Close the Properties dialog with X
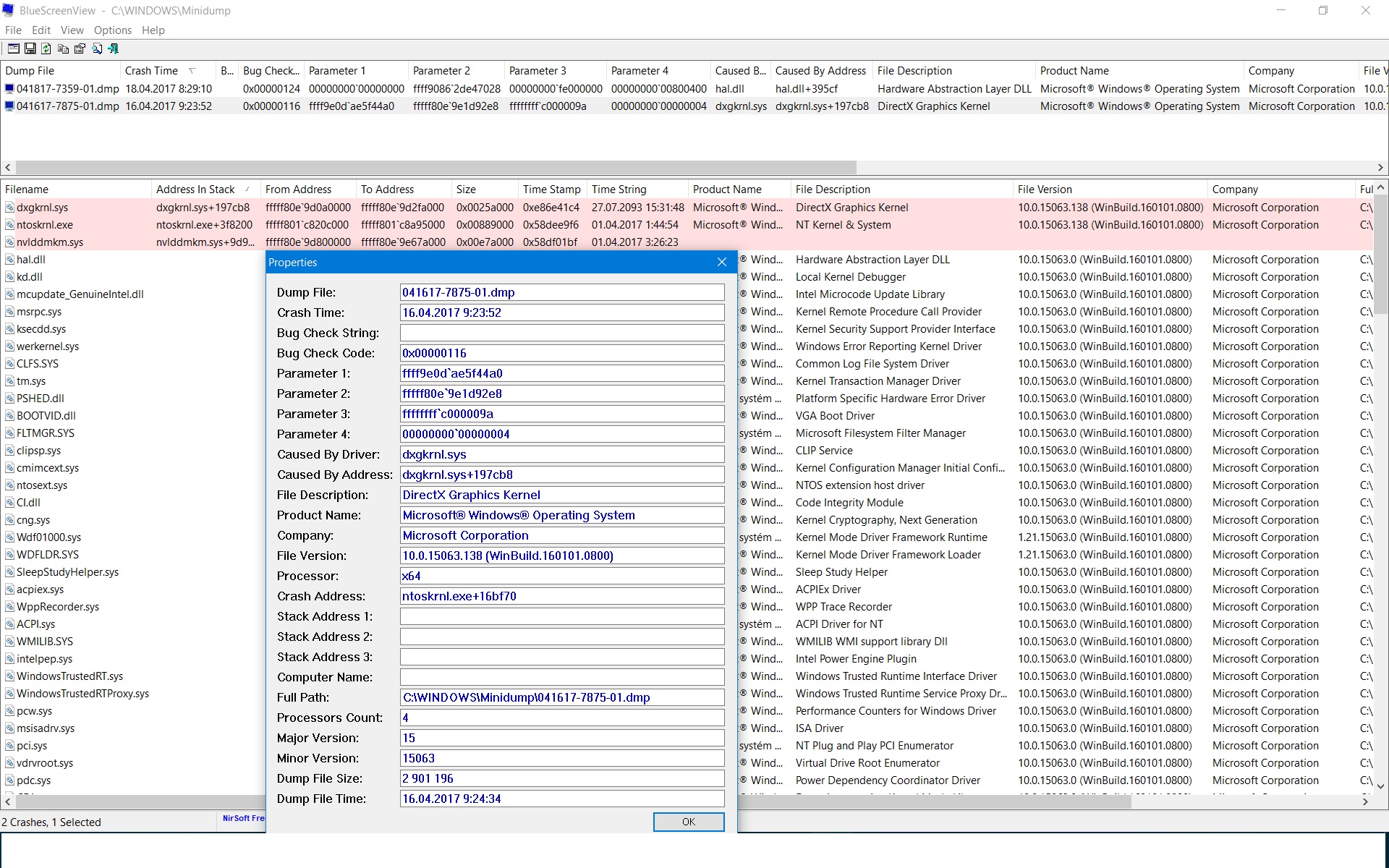1389x868 pixels. click(x=721, y=263)
